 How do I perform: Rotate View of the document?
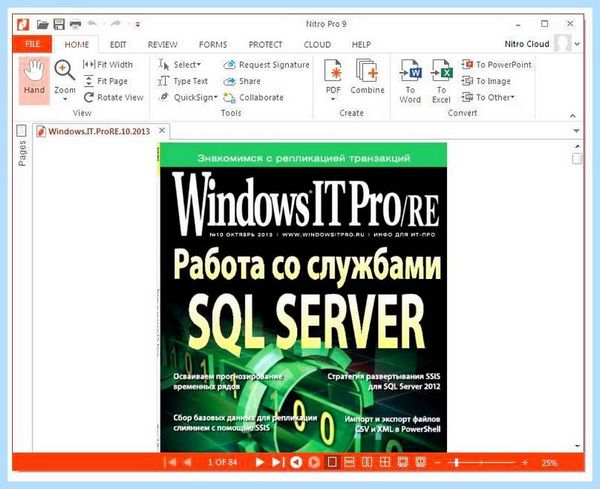[x=113, y=98]
